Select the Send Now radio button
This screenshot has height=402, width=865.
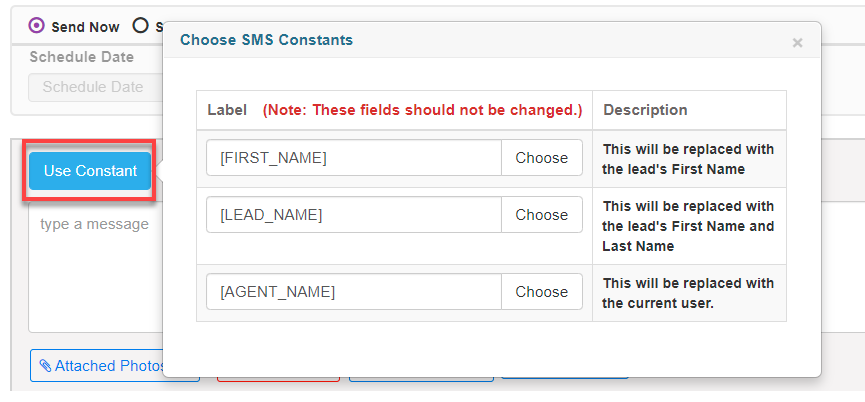[37, 26]
